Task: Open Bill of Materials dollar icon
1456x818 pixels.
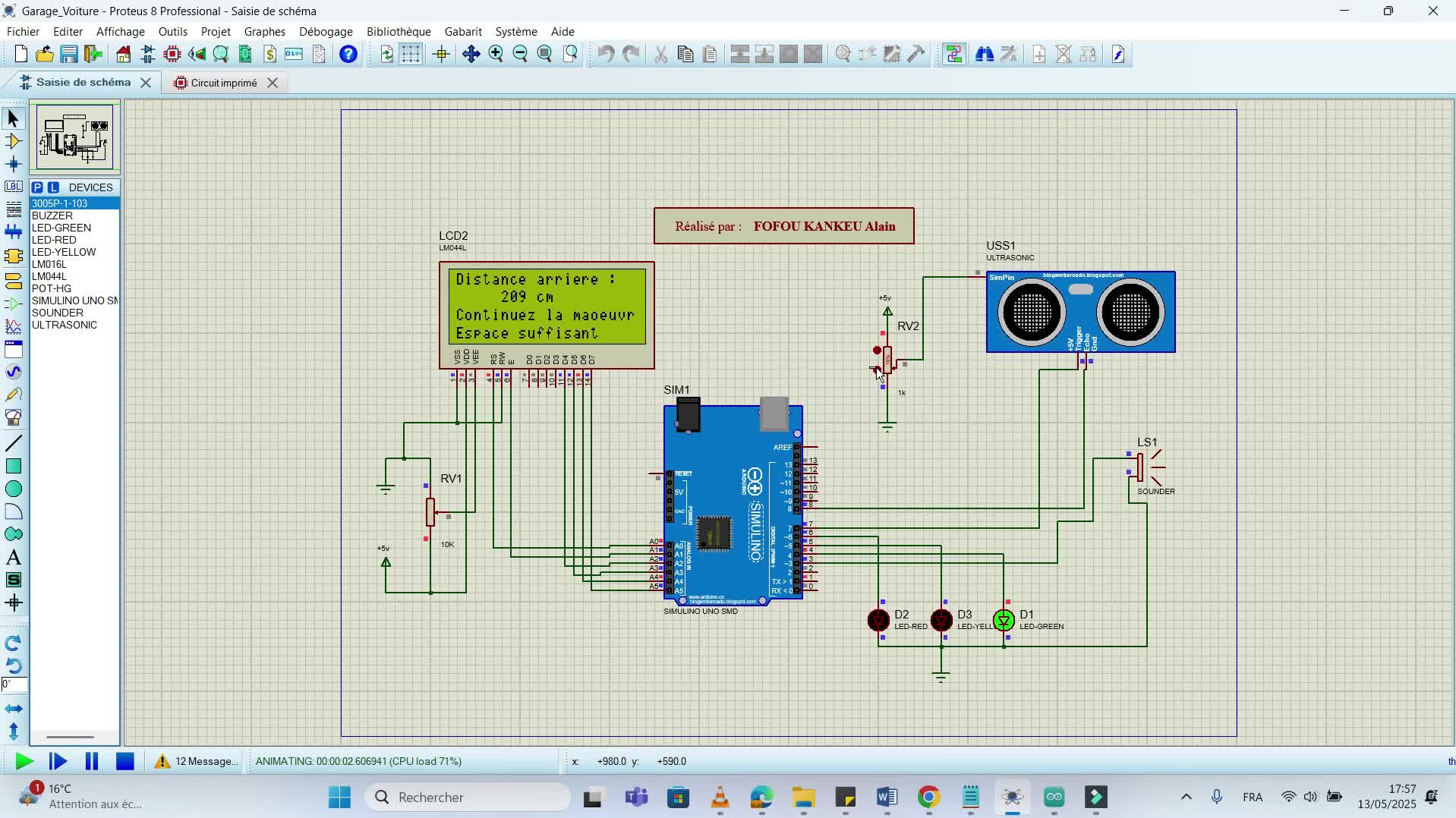Action: (x=270, y=54)
